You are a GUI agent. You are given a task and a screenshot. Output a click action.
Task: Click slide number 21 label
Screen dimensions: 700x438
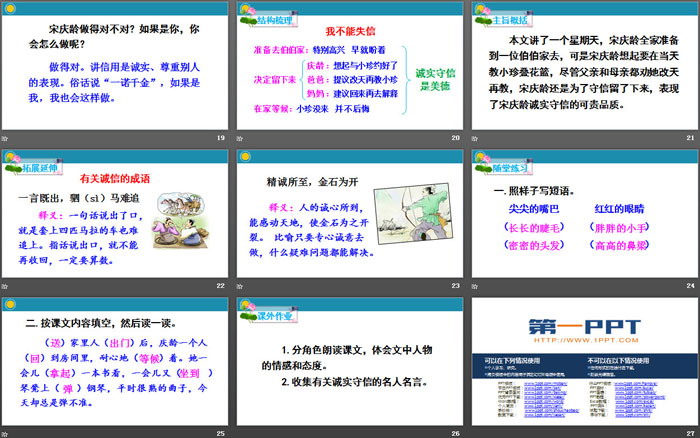point(690,138)
